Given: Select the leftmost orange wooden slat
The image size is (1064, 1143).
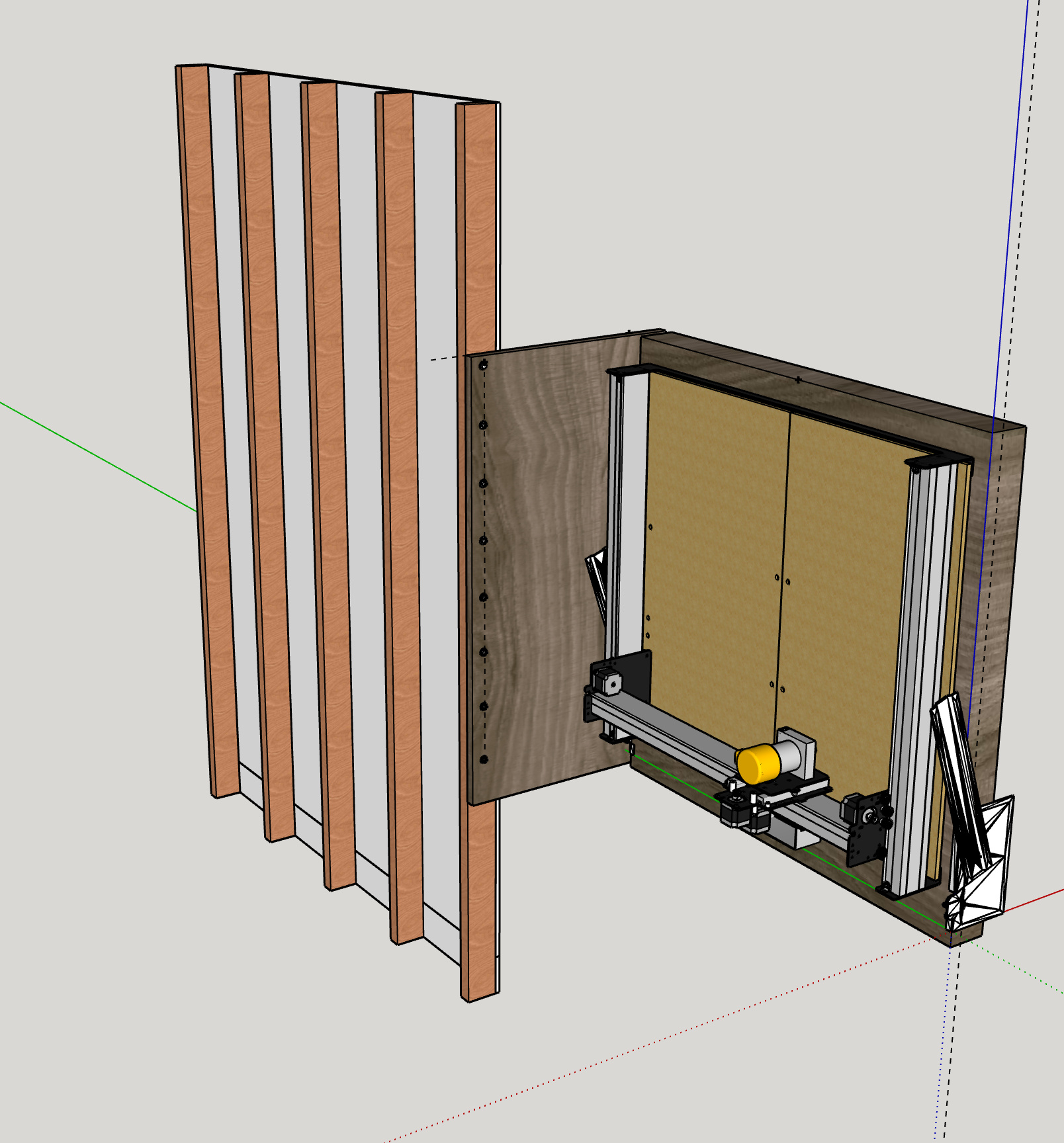Looking at the screenshot, I should (206, 430).
